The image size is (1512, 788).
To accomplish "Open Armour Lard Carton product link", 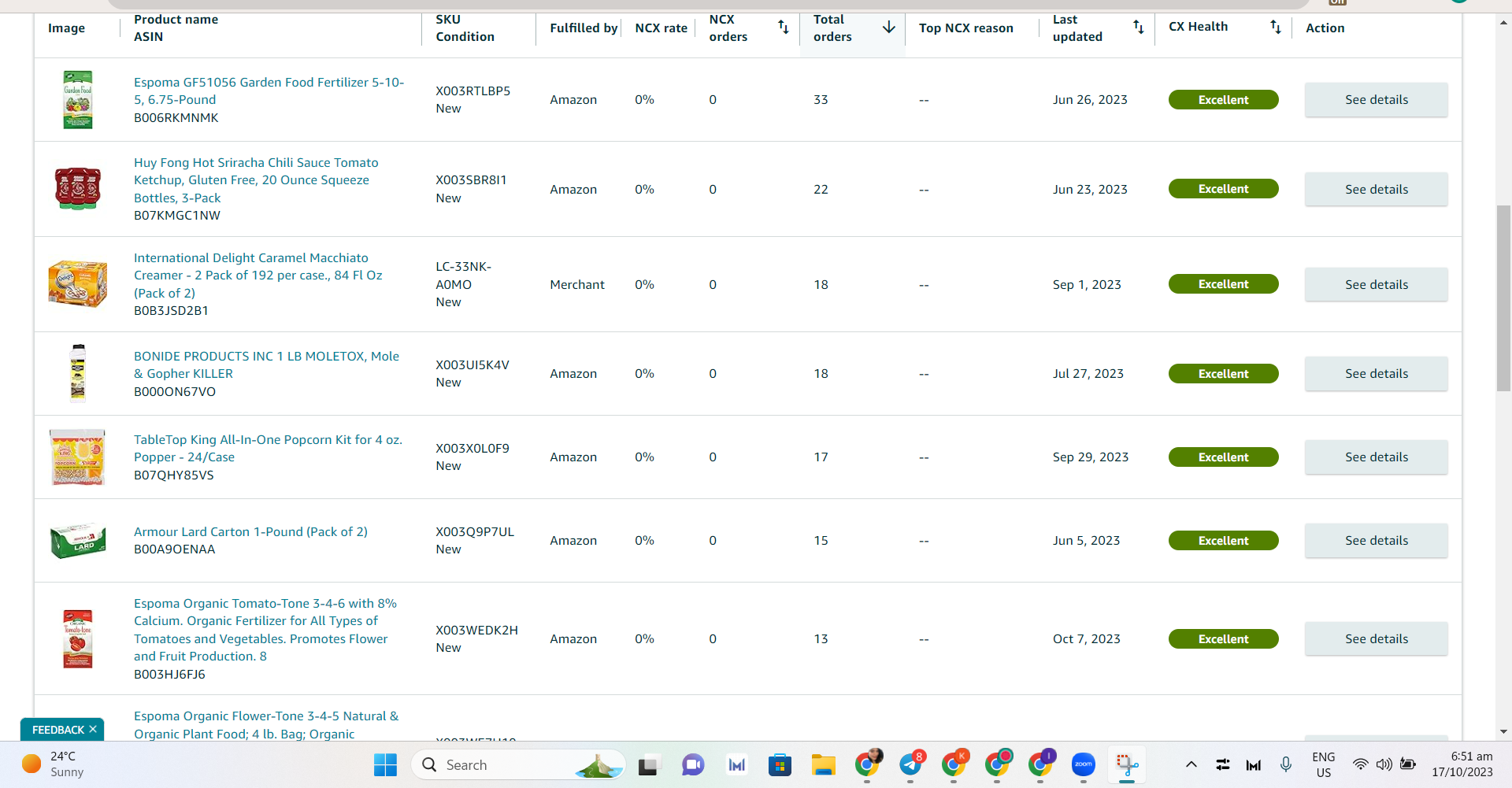I will (x=250, y=531).
